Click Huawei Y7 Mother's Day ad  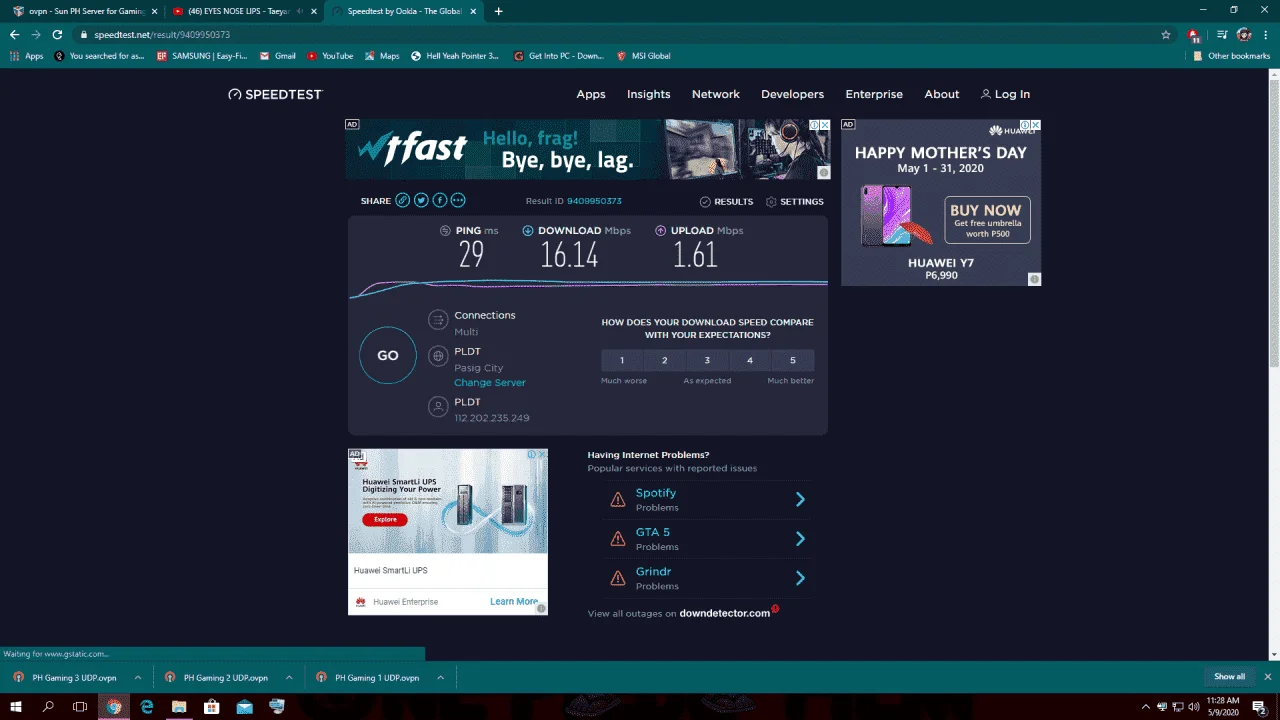[941, 203]
